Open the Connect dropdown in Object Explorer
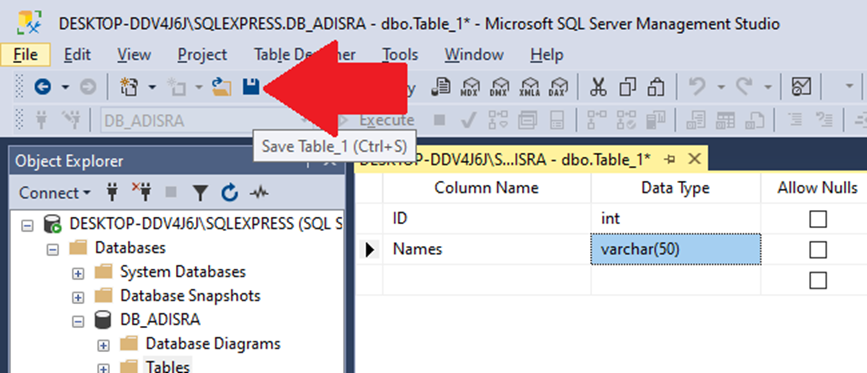The height and width of the screenshot is (373, 867). tap(55, 193)
